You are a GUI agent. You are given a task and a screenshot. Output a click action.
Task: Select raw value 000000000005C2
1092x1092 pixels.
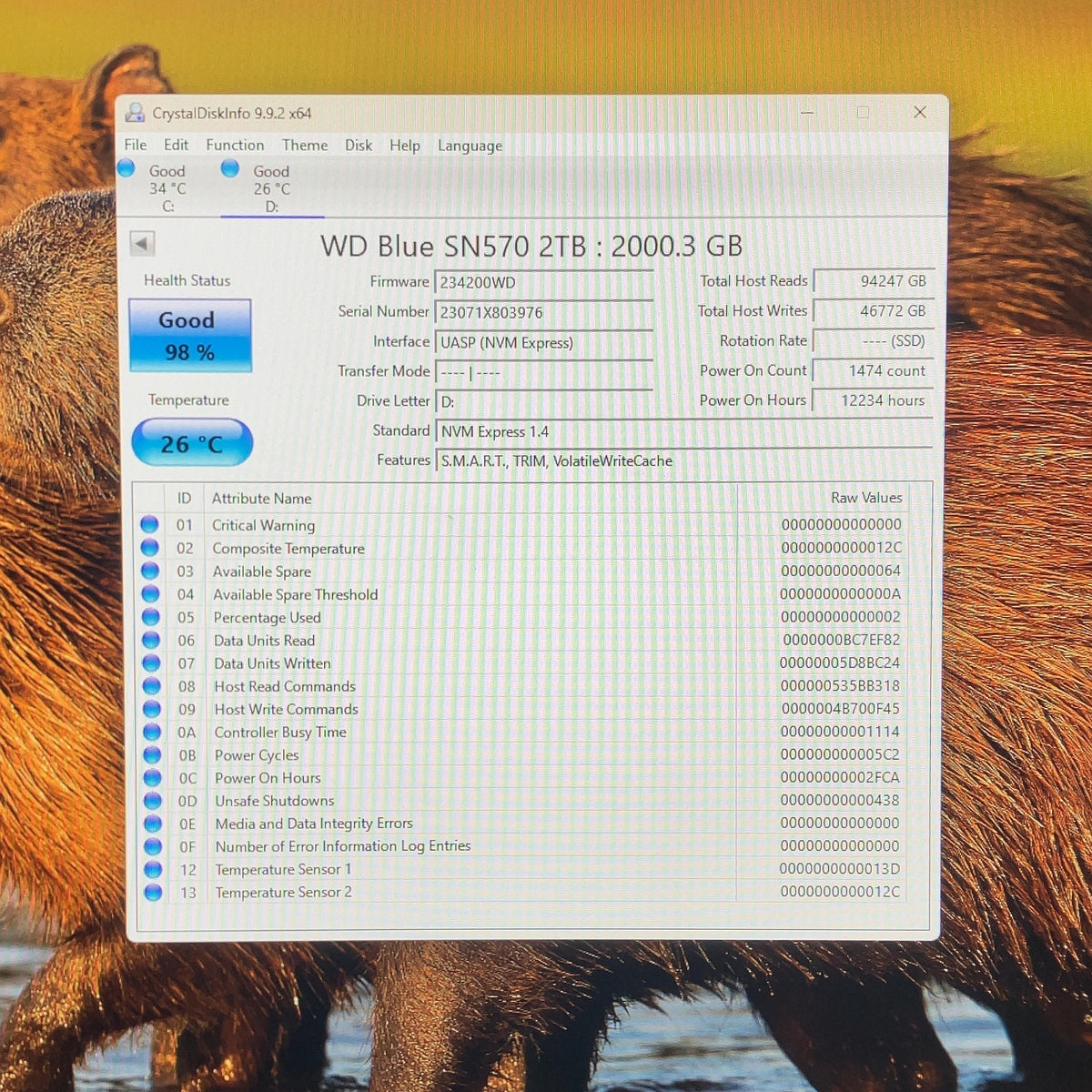point(839,754)
